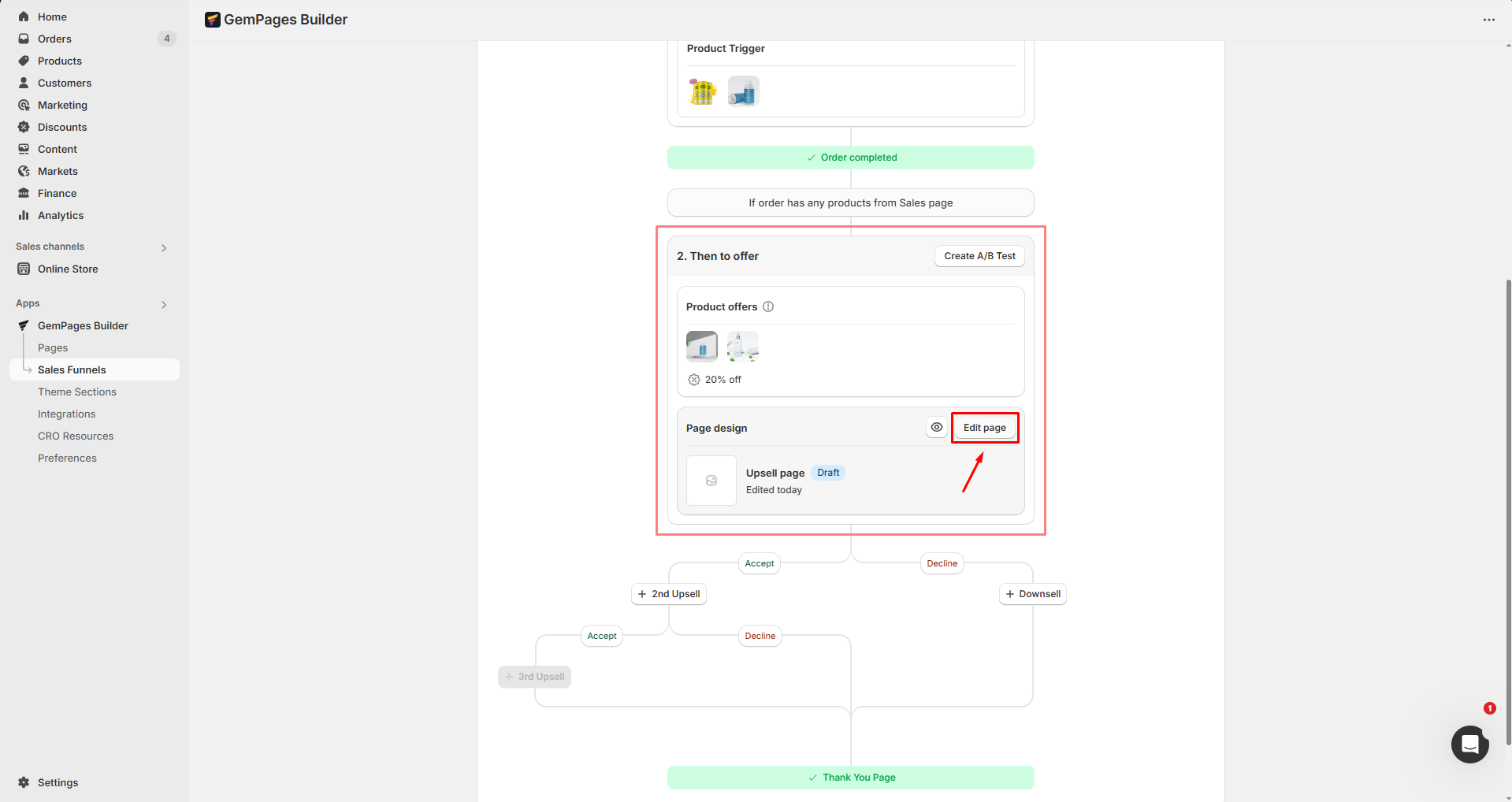Click the Thank You Page step
The image size is (1512, 802).
pos(851,778)
